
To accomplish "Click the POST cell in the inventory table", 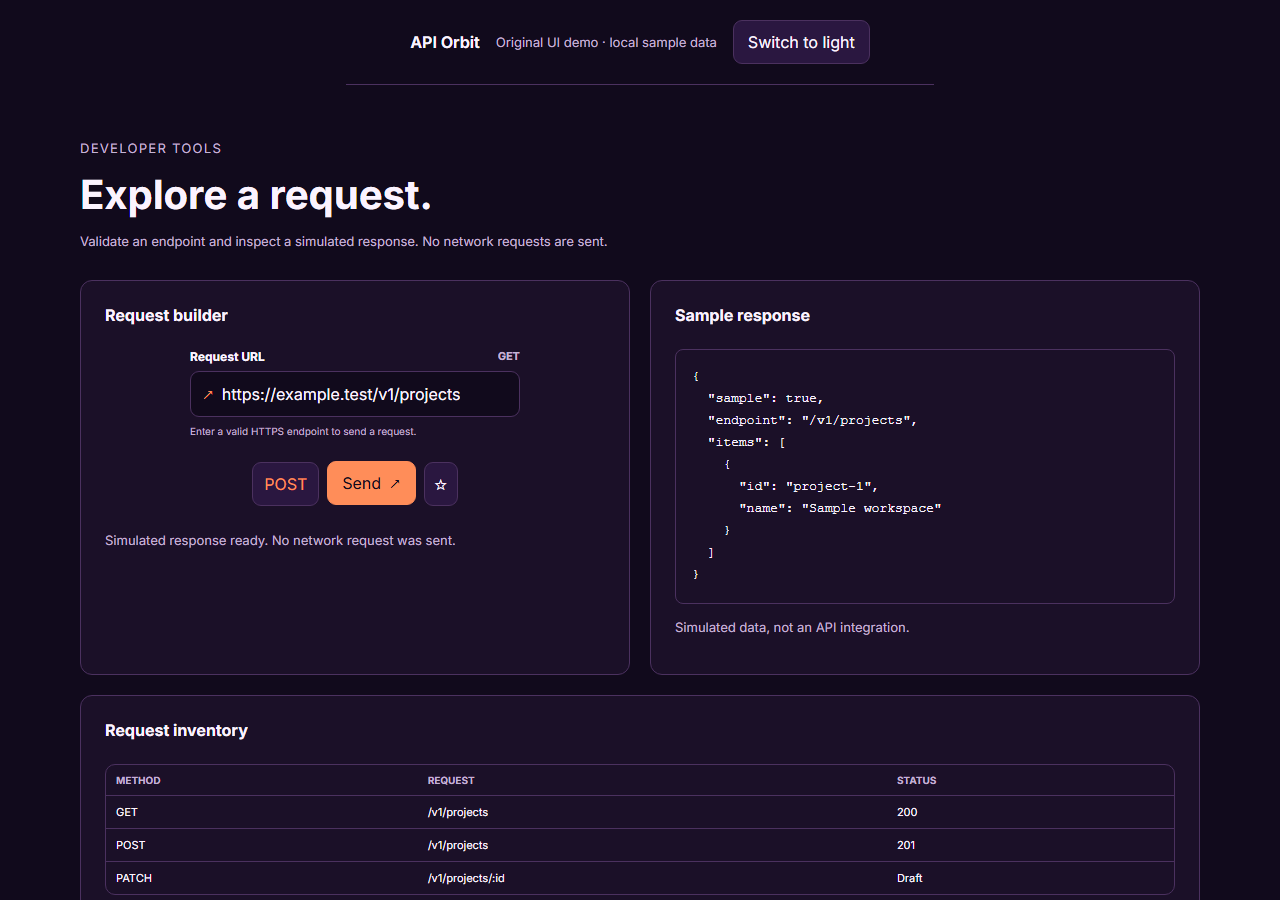I will click(130, 845).
